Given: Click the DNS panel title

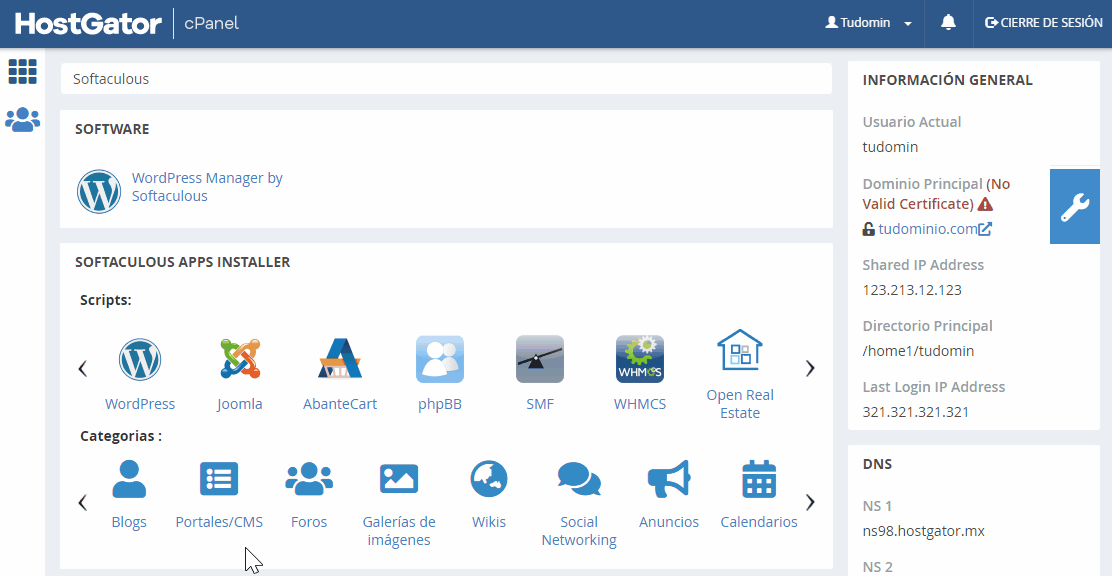Looking at the screenshot, I should [877, 465].
